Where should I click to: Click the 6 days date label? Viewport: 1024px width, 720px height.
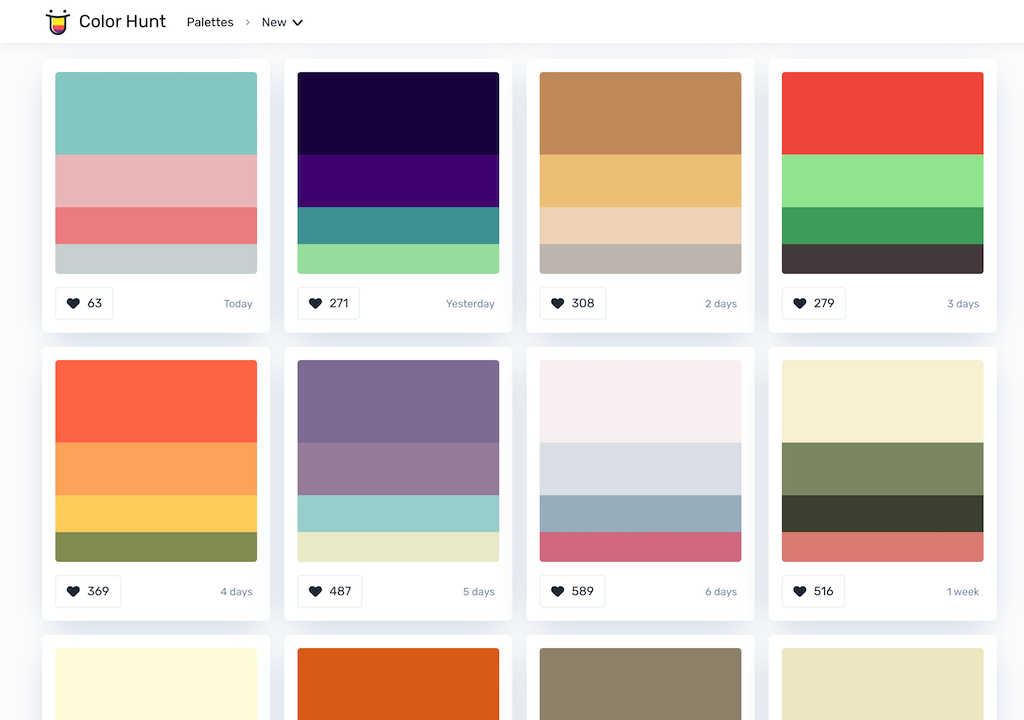[x=721, y=592]
